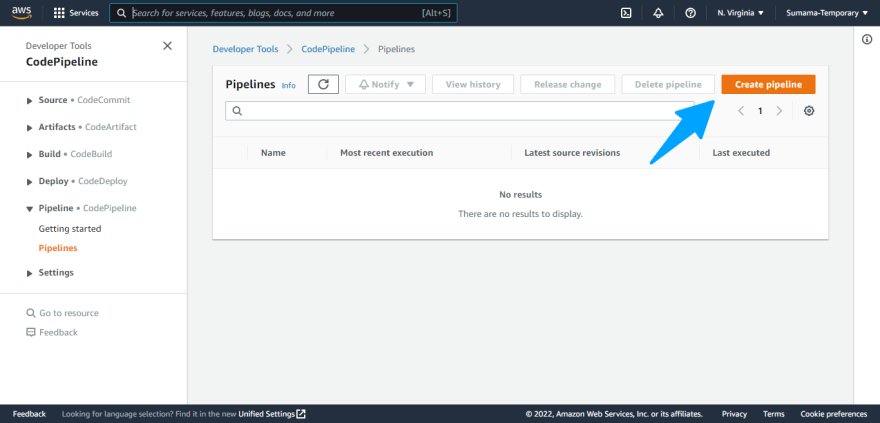
Task: Focus the AWS top search bar
Action: pos(283,13)
